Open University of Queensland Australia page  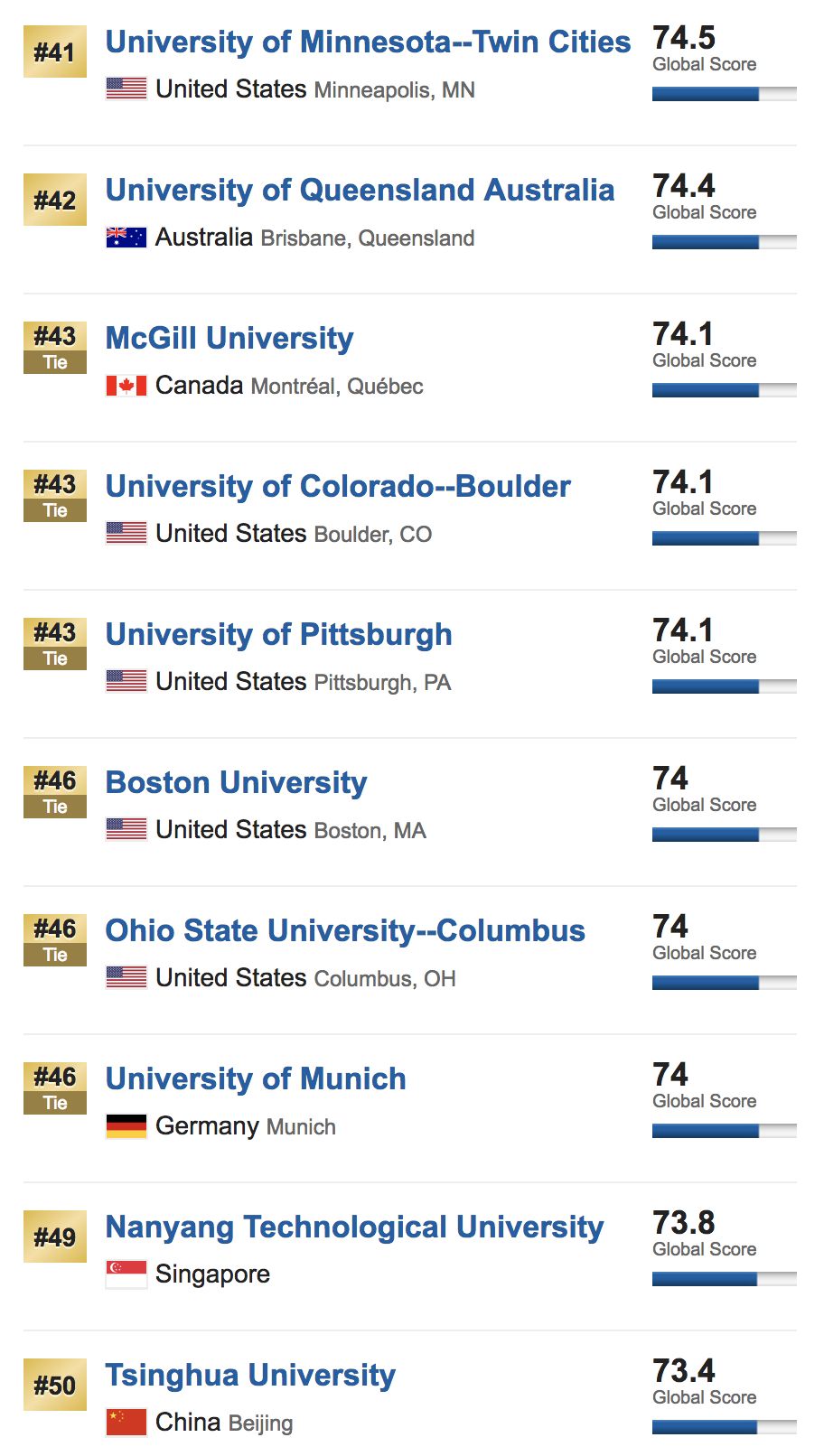(x=360, y=190)
